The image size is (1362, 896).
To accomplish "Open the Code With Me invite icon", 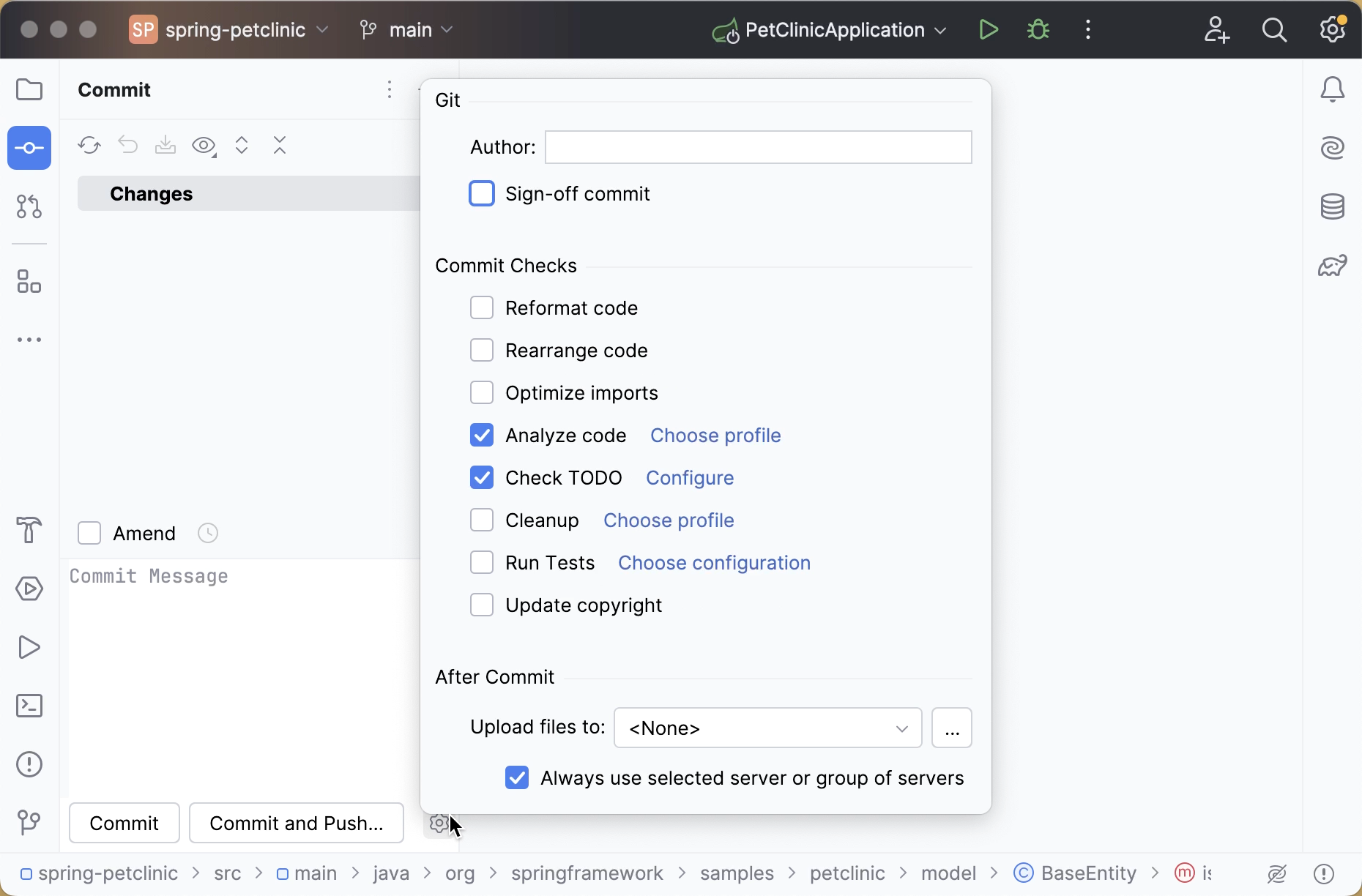I will pyautogui.click(x=1216, y=29).
